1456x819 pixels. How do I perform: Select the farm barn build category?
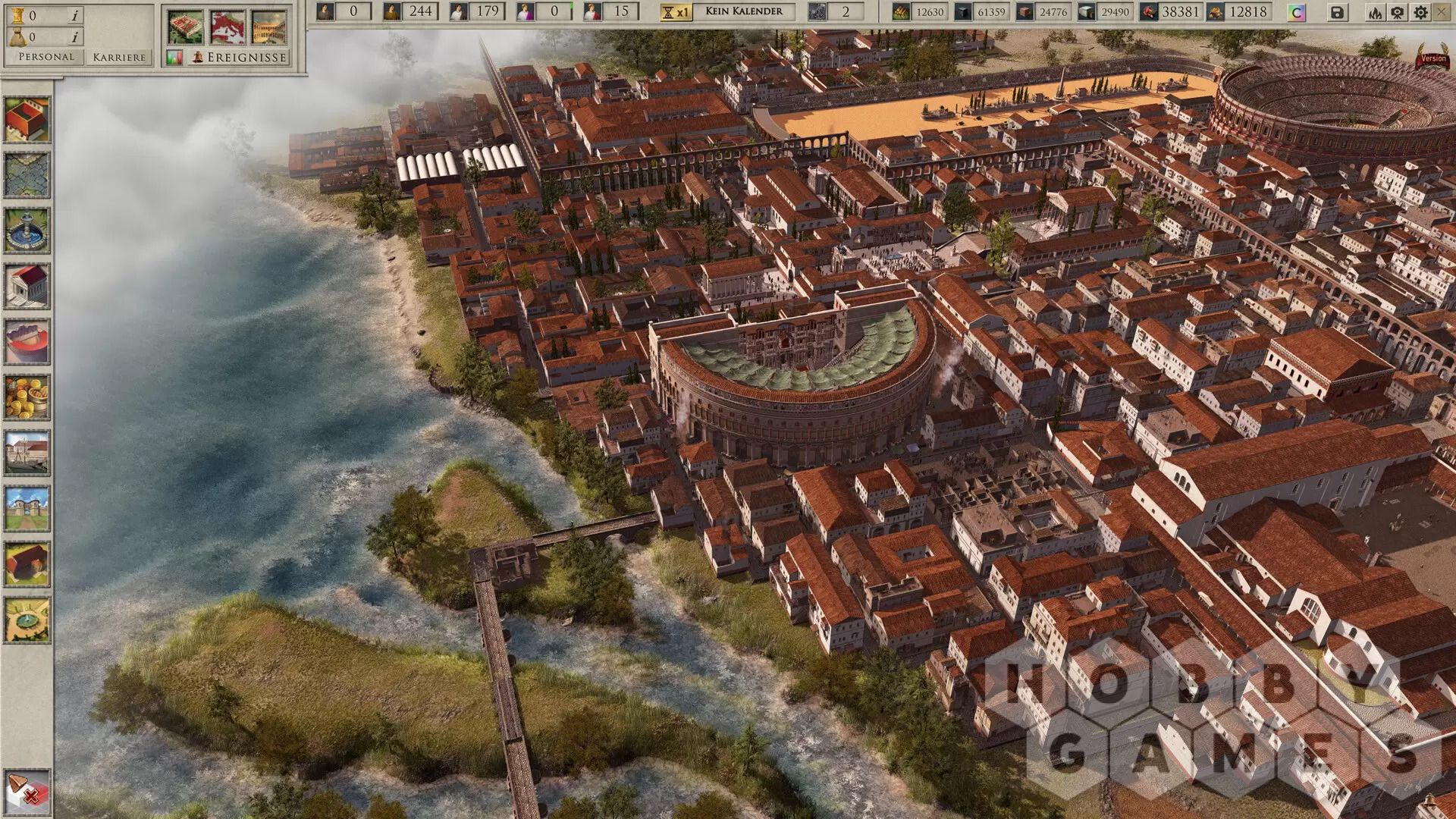27,564
